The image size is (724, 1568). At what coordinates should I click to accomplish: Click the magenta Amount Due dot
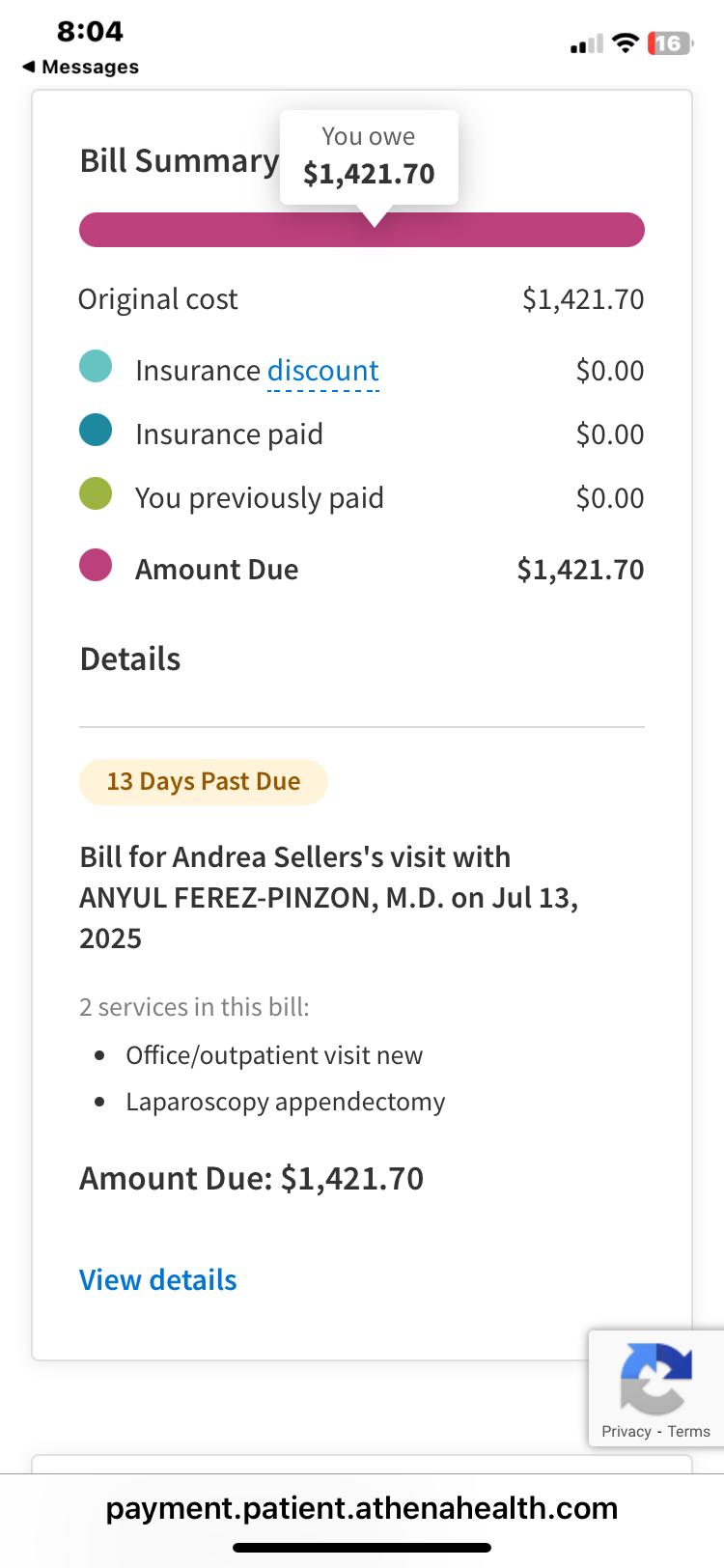(96, 566)
